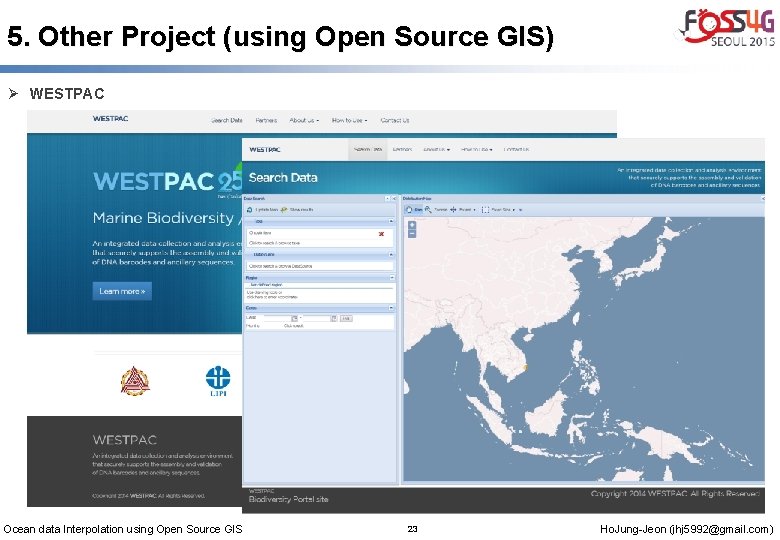Click the "Search Data" banner heading
The image size is (780, 540).
click(283, 178)
